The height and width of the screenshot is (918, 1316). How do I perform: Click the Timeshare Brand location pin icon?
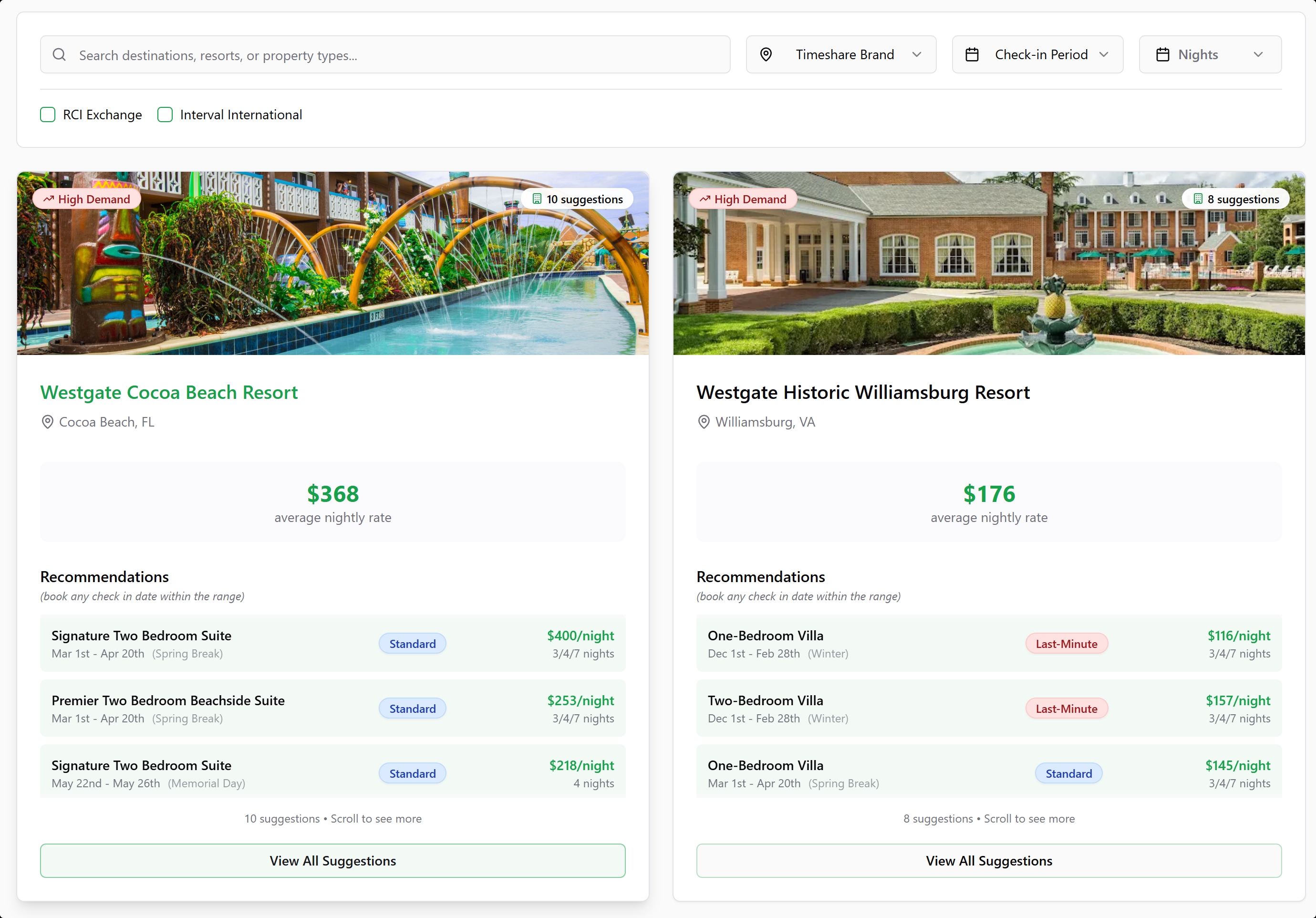[x=766, y=54]
